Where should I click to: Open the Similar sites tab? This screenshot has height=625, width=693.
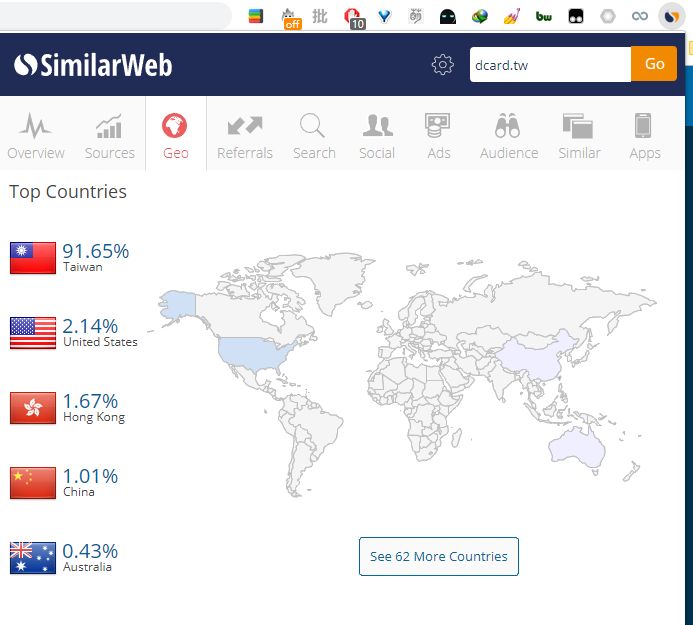(x=579, y=135)
